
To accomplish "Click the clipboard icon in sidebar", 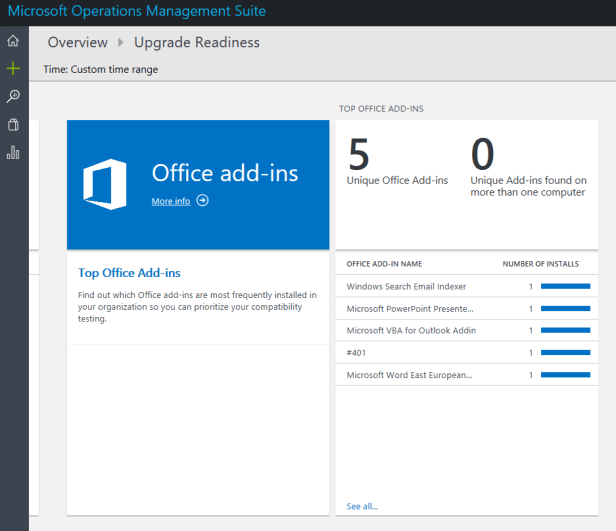I will click(x=13, y=125).
